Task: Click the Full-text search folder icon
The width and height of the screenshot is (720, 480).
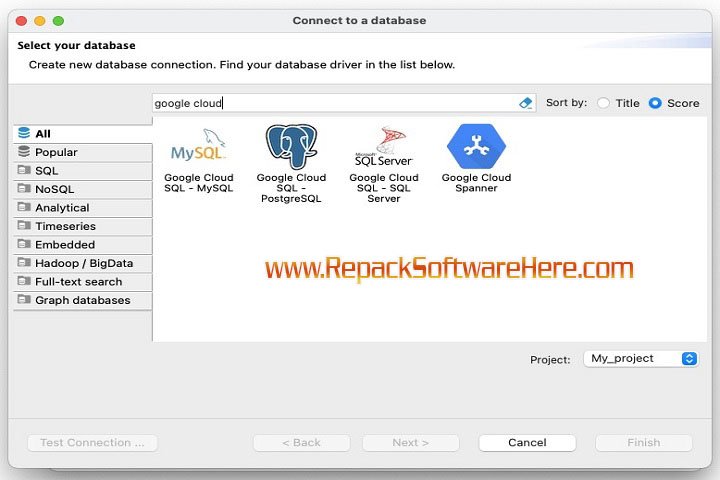Action: pyautogui.click(x=24, y=281)
